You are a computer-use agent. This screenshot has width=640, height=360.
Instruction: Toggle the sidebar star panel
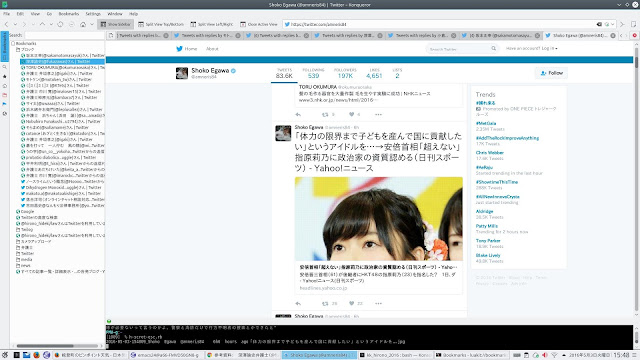(x=4, y=76)
